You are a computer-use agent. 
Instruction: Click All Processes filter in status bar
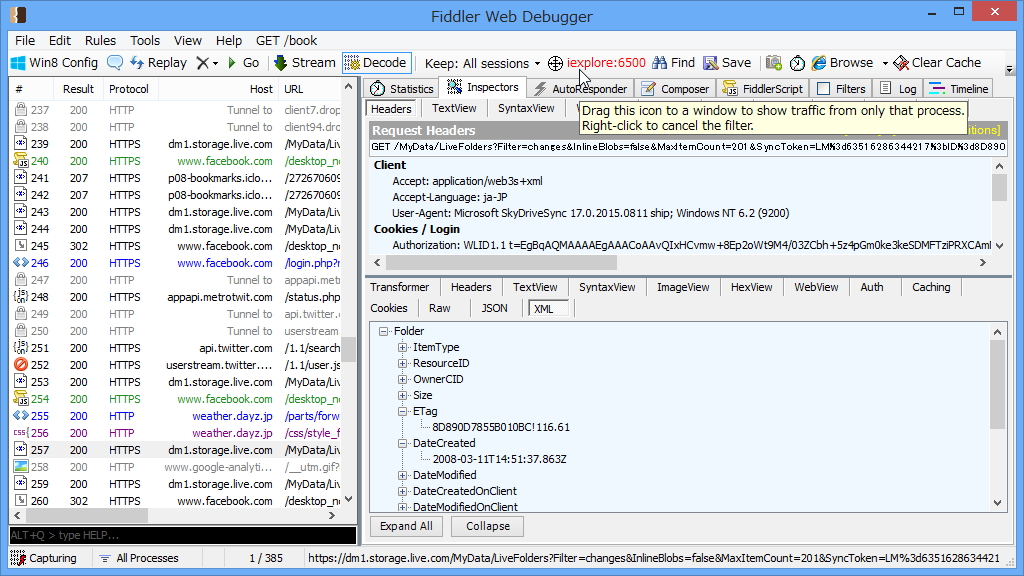tap(139, 558)
